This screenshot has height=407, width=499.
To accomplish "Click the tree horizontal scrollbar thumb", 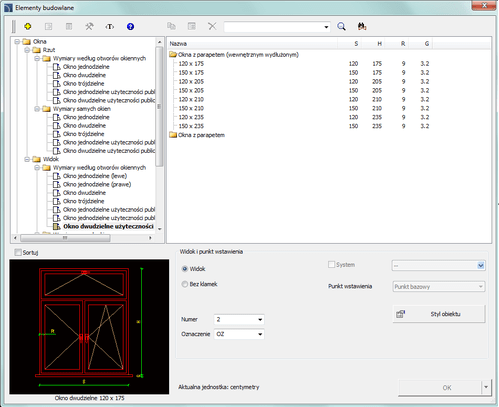I will [65, 238].
